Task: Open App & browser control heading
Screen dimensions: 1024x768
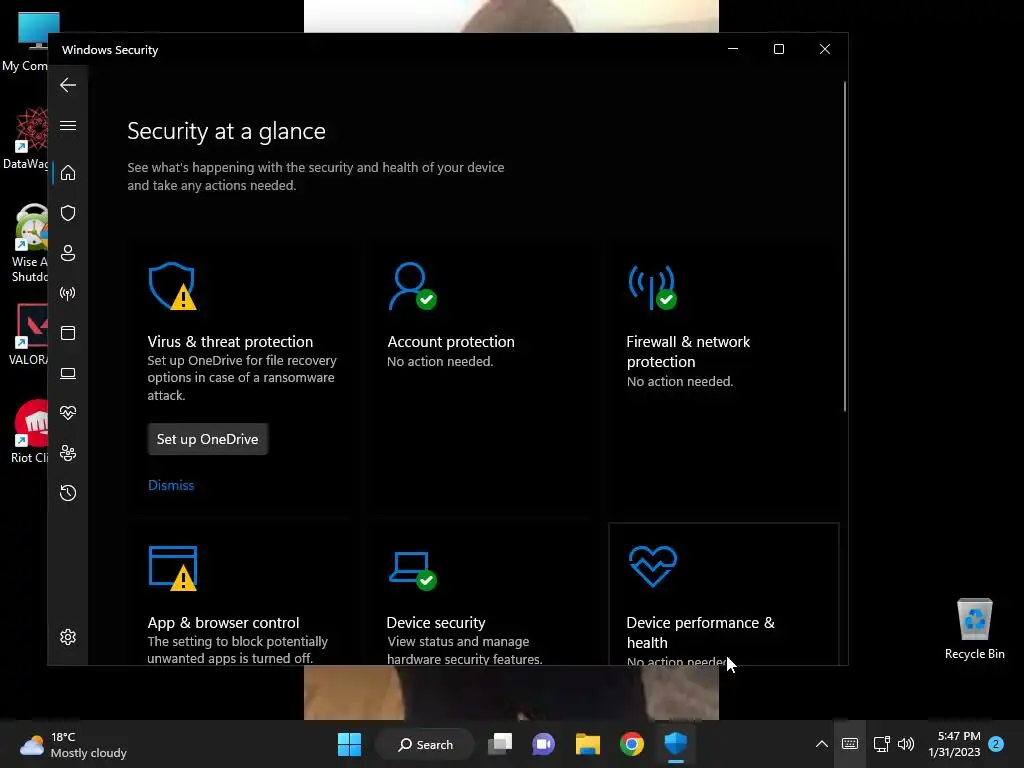Action: (223, 622)
